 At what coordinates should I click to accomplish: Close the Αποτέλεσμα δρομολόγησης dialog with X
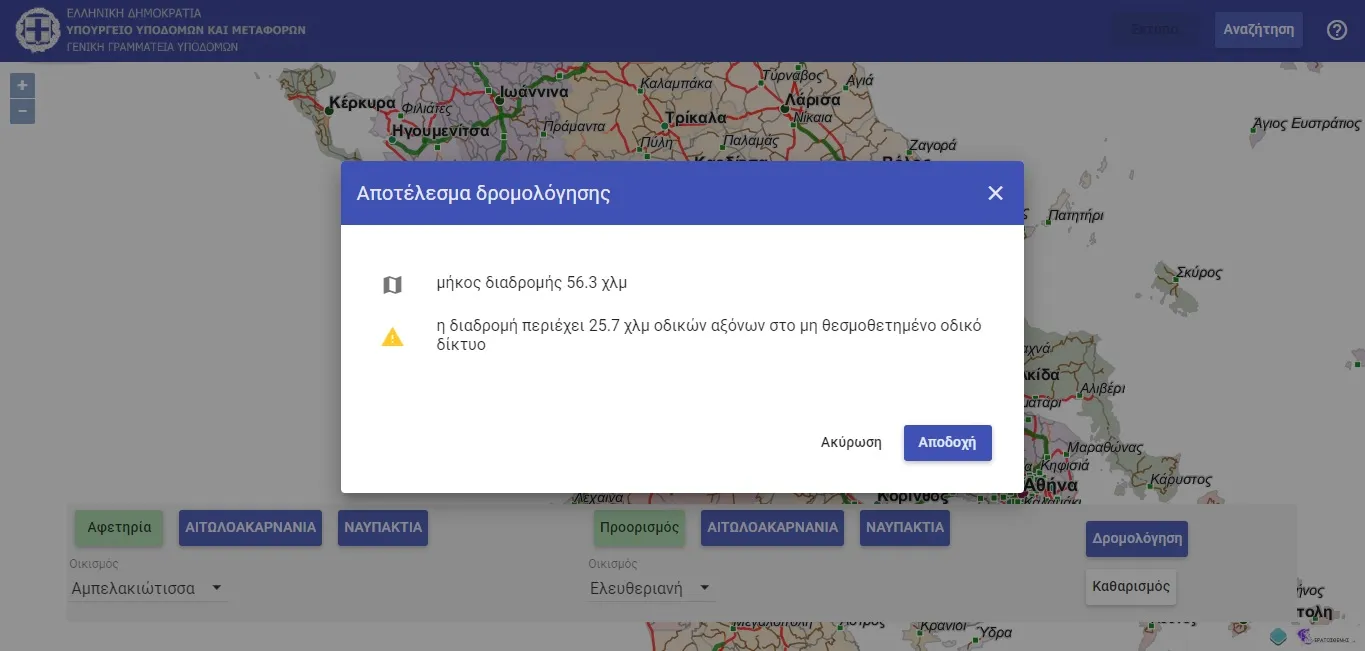(x=995, y=193)
